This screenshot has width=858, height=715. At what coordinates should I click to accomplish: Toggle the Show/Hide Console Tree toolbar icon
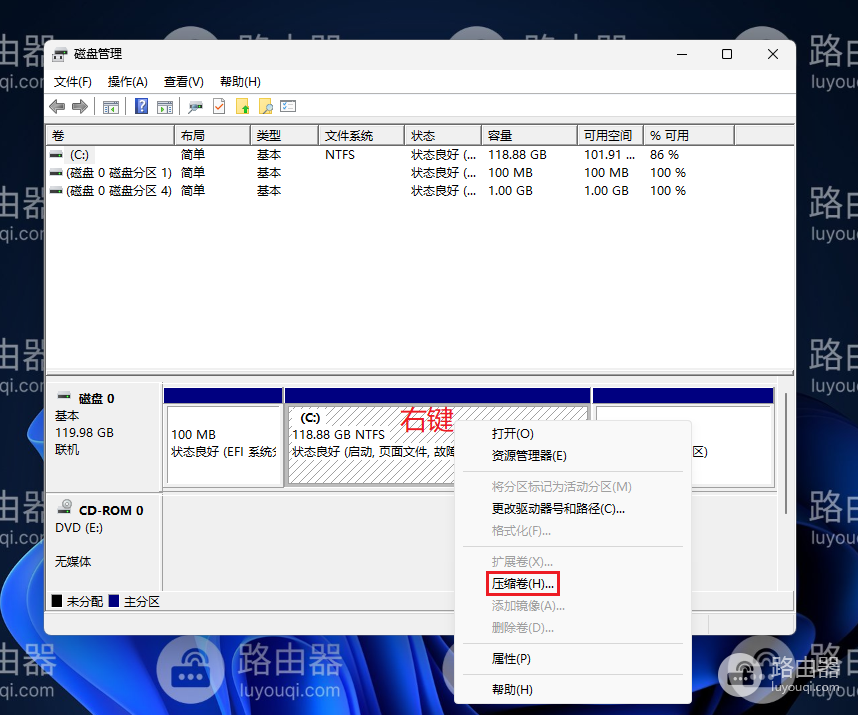tap(111, 107)
